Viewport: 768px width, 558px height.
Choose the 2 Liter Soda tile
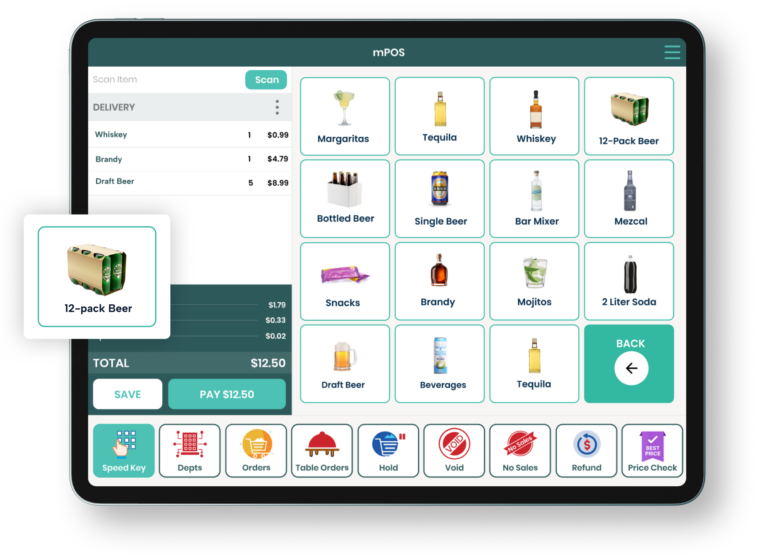(629, 280)
